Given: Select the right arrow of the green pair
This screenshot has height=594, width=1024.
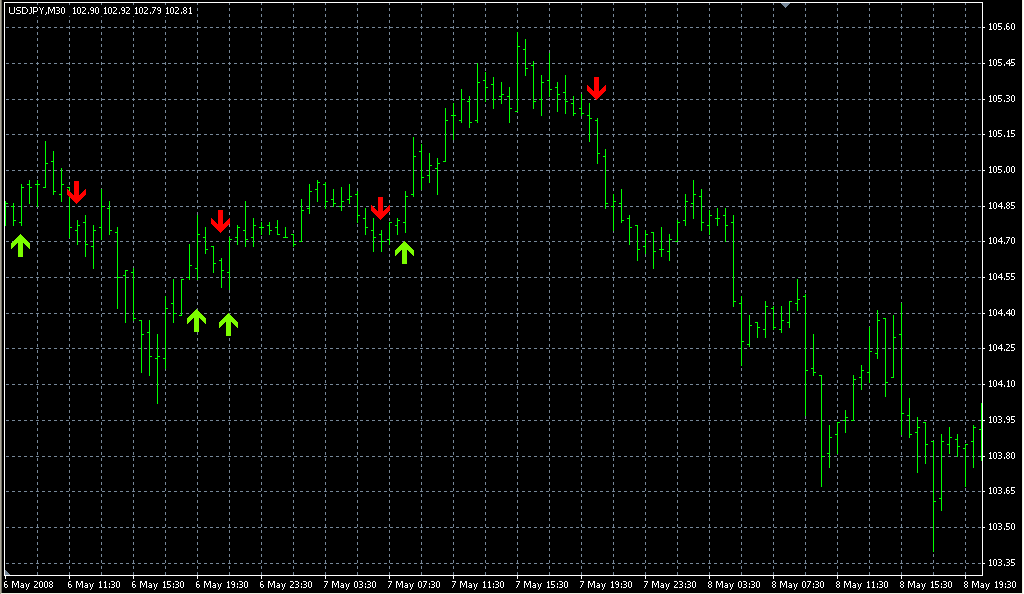Looking at the screenshot, I should [229, 323].
